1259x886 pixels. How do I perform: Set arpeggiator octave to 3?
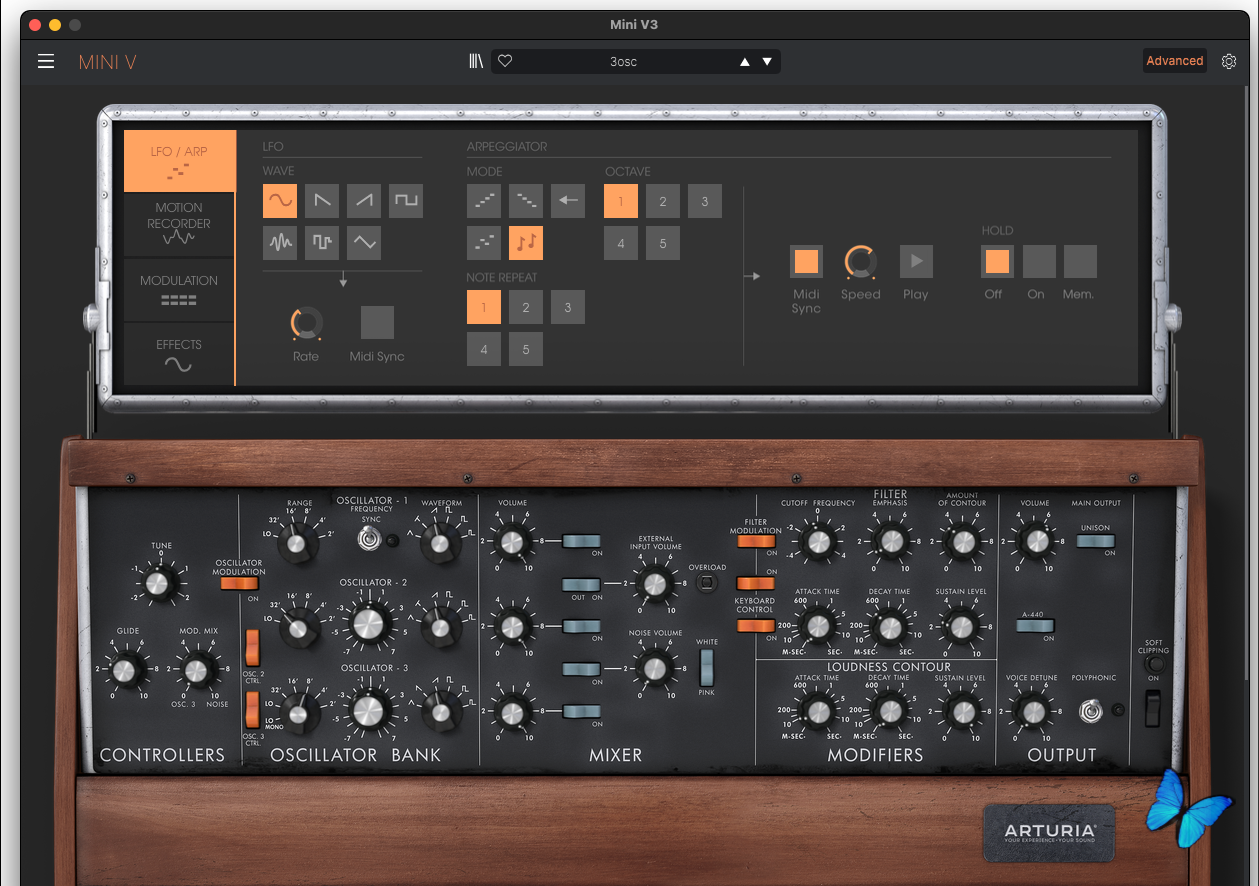pos(704,201)
